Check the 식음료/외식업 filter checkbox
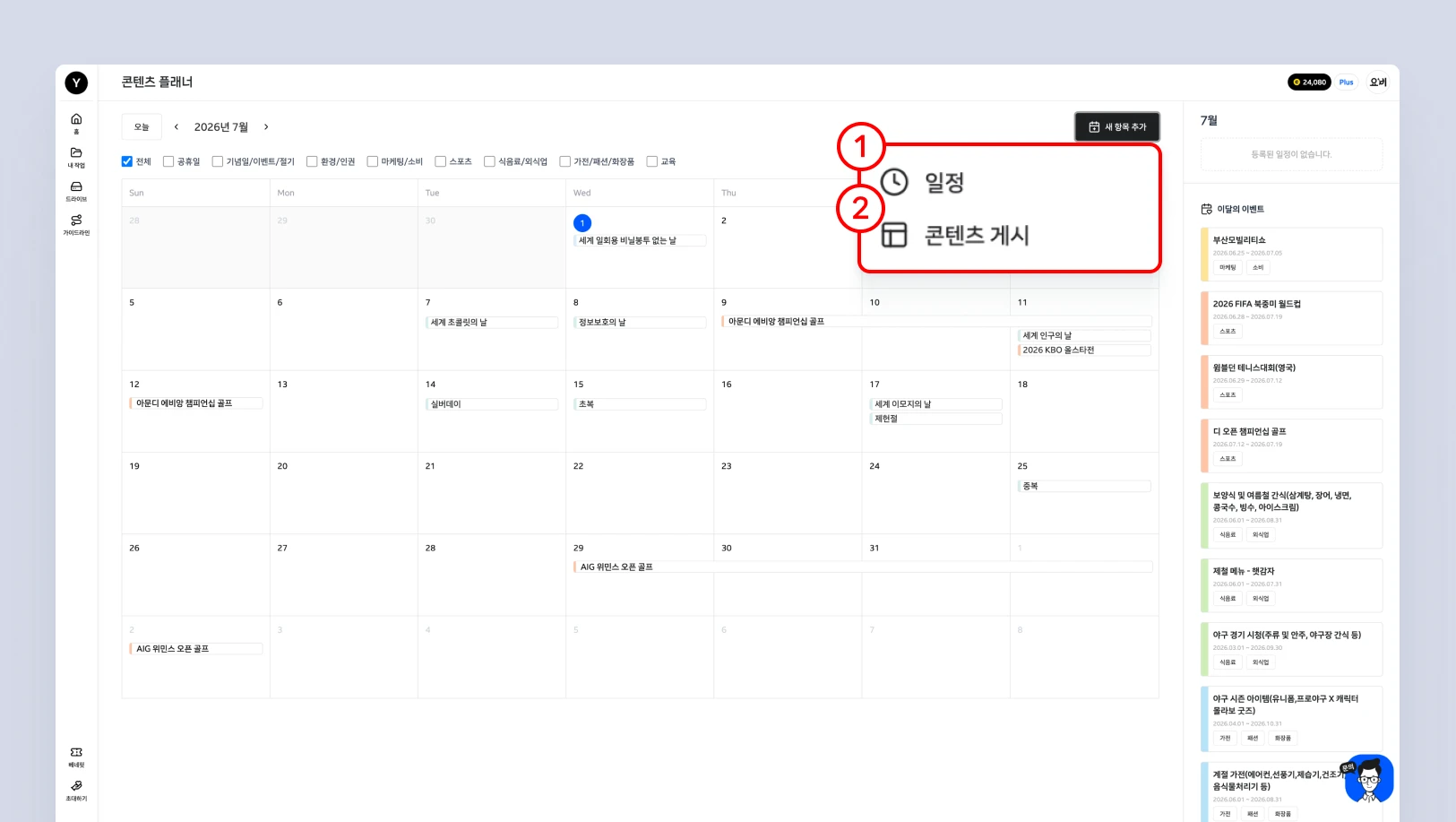Screen dimensions: 1456x822 [x=489, y=161]
